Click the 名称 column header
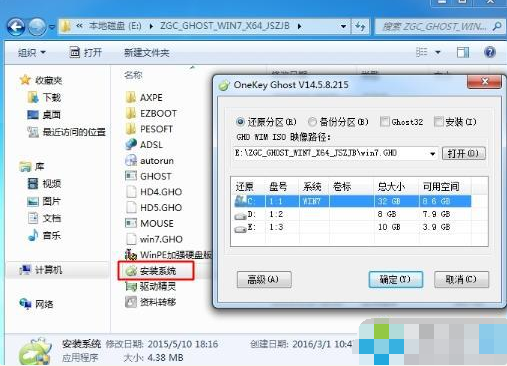Viewport: 507px width, 366px height. [133, 75]
